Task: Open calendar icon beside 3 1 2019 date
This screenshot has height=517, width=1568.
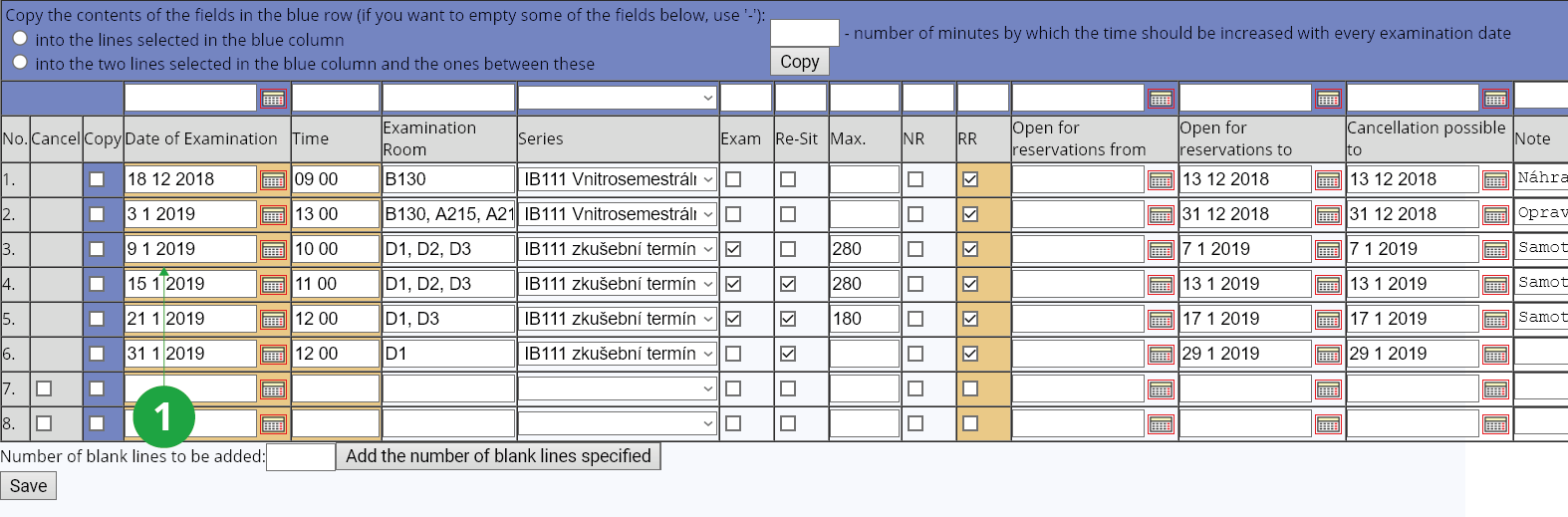Action: [x=273, y=215]
